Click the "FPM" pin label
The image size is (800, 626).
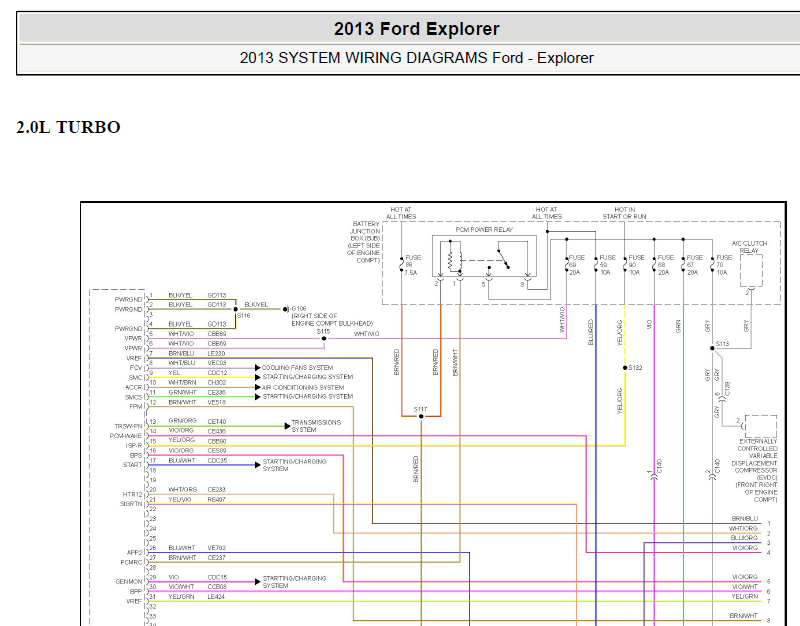[x=136, y=407]
